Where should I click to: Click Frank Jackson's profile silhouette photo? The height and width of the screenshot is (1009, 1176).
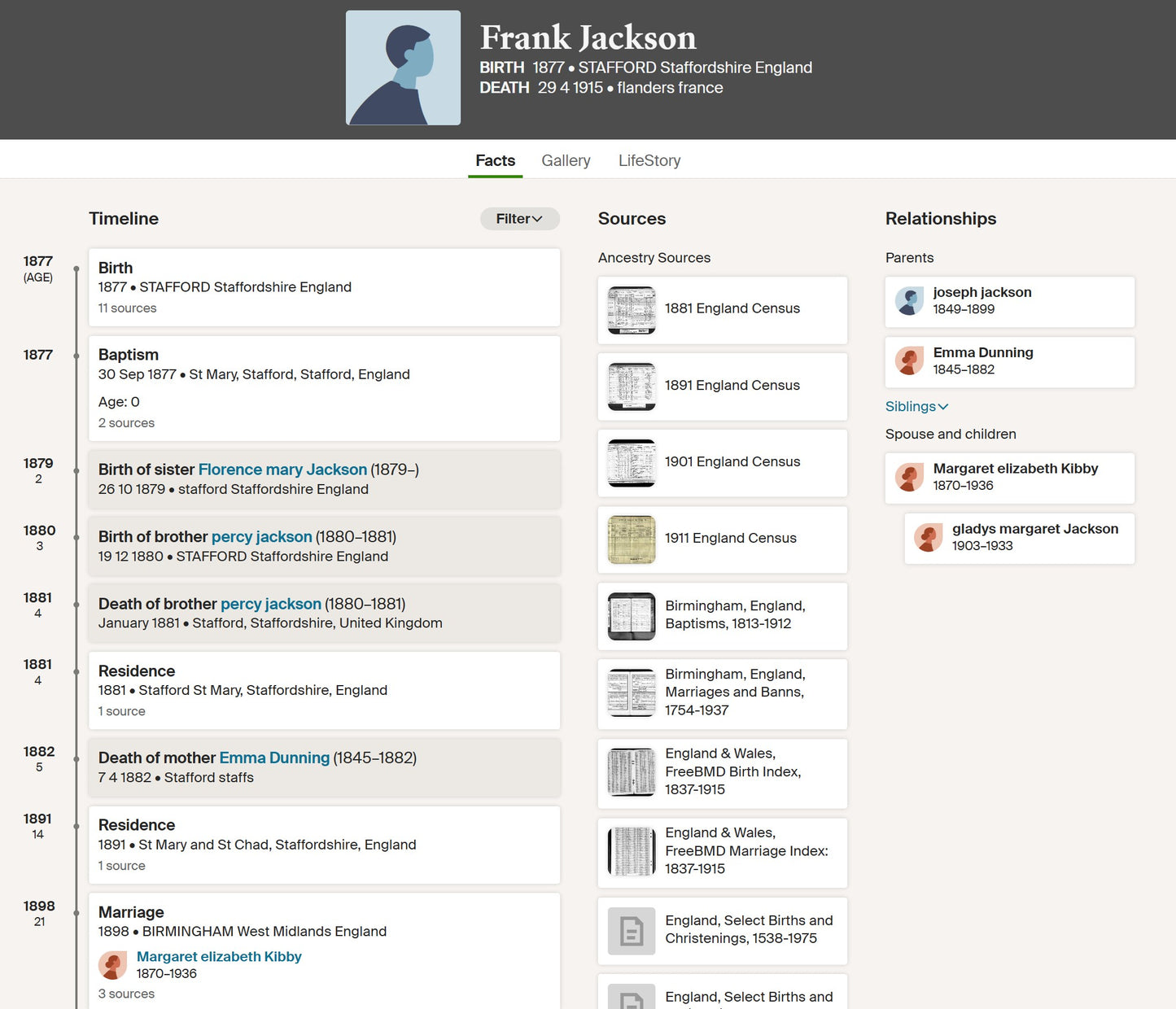[403, 68]
